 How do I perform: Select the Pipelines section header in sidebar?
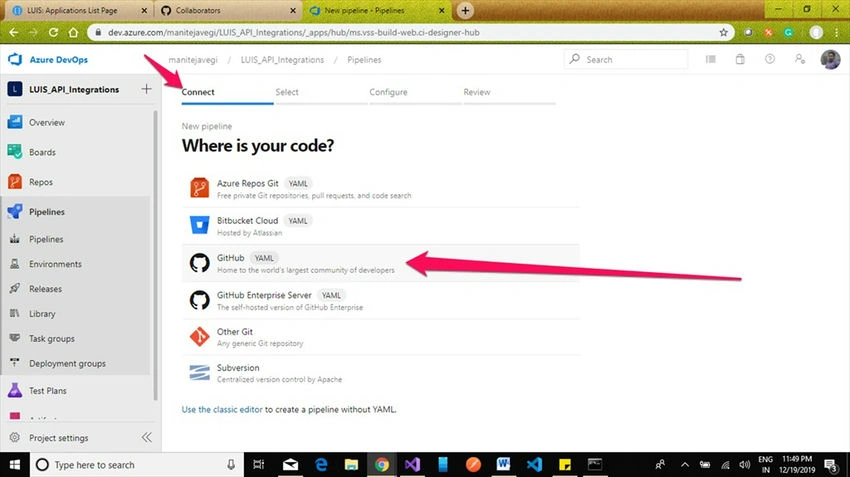pos(47,212)
